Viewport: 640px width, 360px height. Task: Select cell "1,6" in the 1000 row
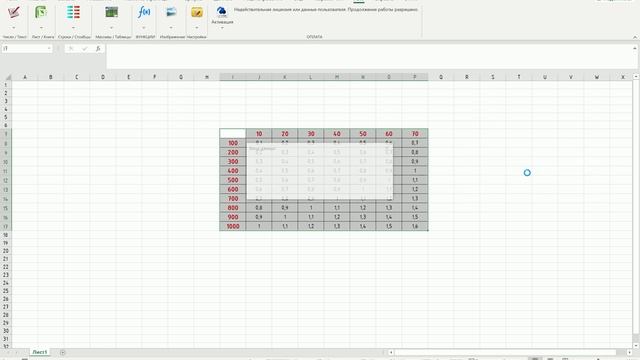pyautogui.click(x=415, y=226)
